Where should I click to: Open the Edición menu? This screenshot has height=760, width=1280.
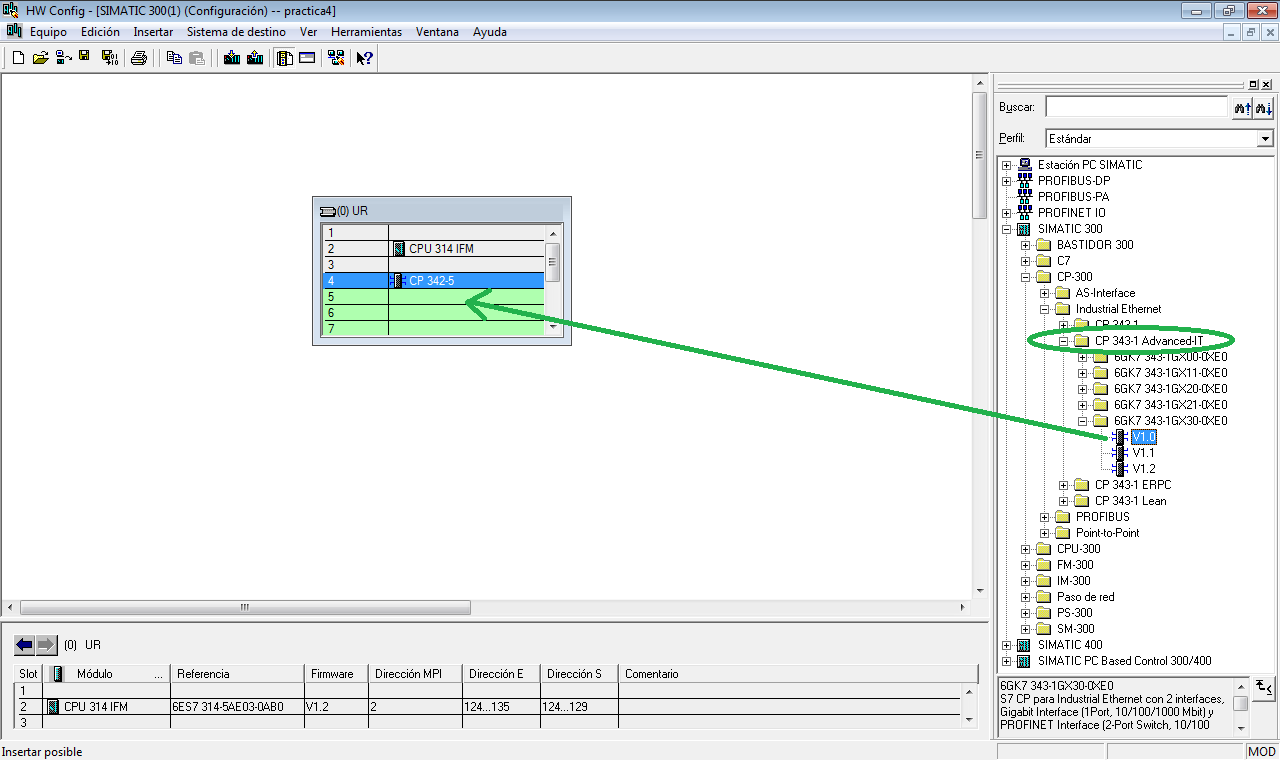click(100, 32)
